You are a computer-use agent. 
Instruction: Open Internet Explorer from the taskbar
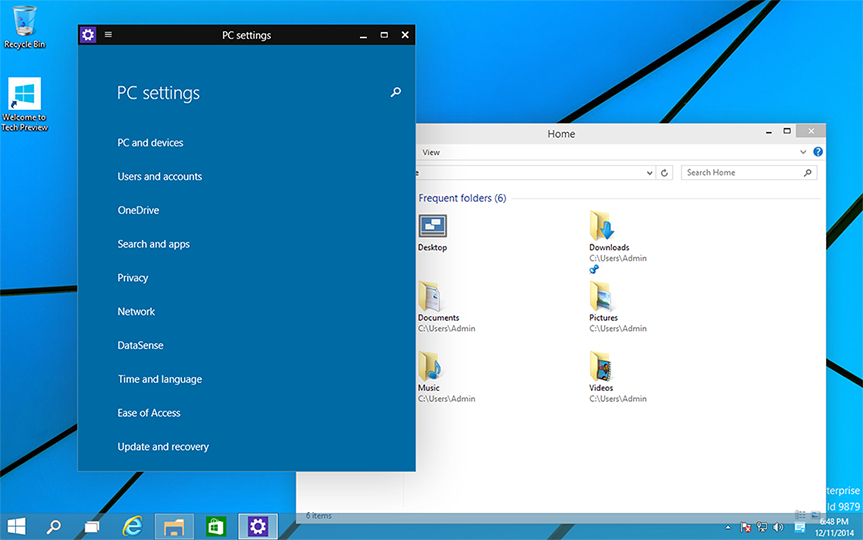point(132,526)
